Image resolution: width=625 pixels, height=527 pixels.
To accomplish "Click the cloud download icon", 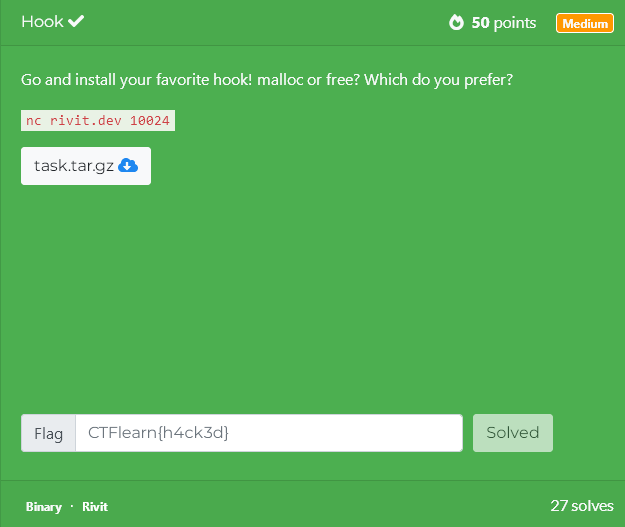I will point(128,165).
